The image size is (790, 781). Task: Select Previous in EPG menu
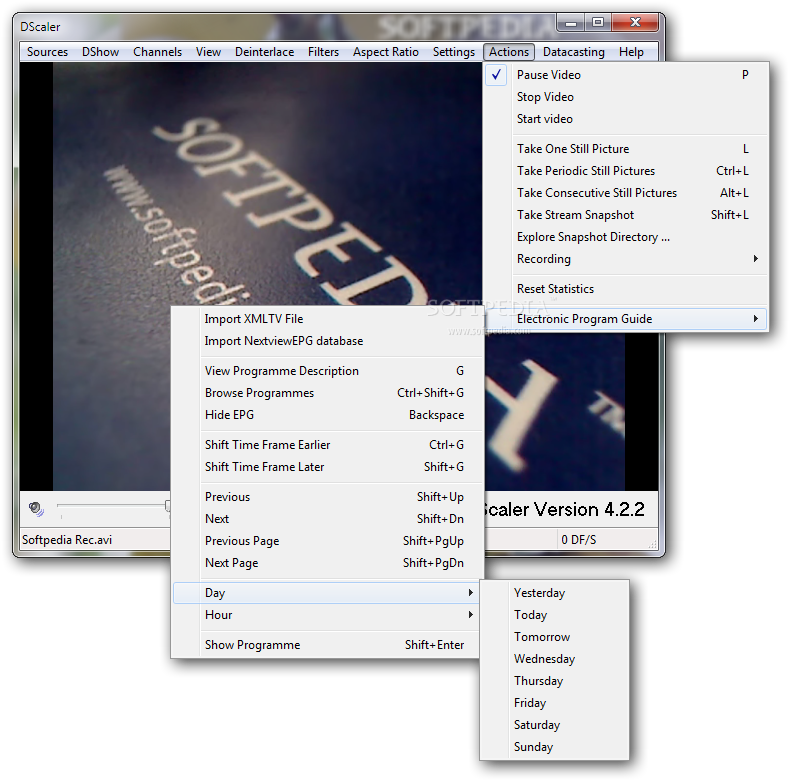coord(326,497)
